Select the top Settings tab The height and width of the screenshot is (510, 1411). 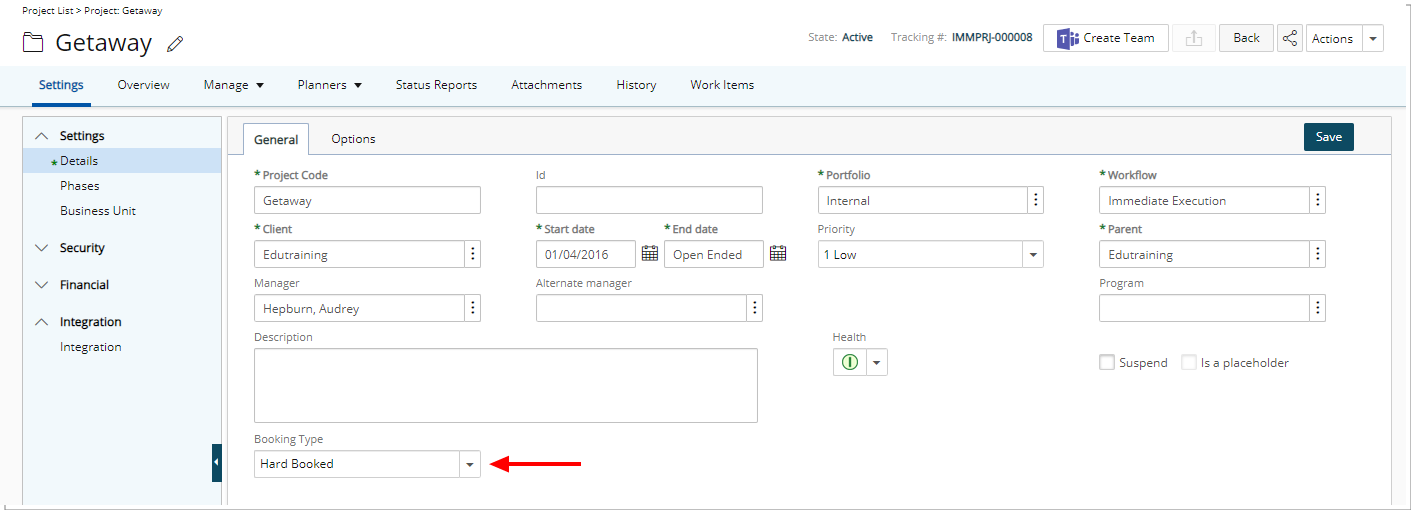pyautogui.click(x=61, y=85)
